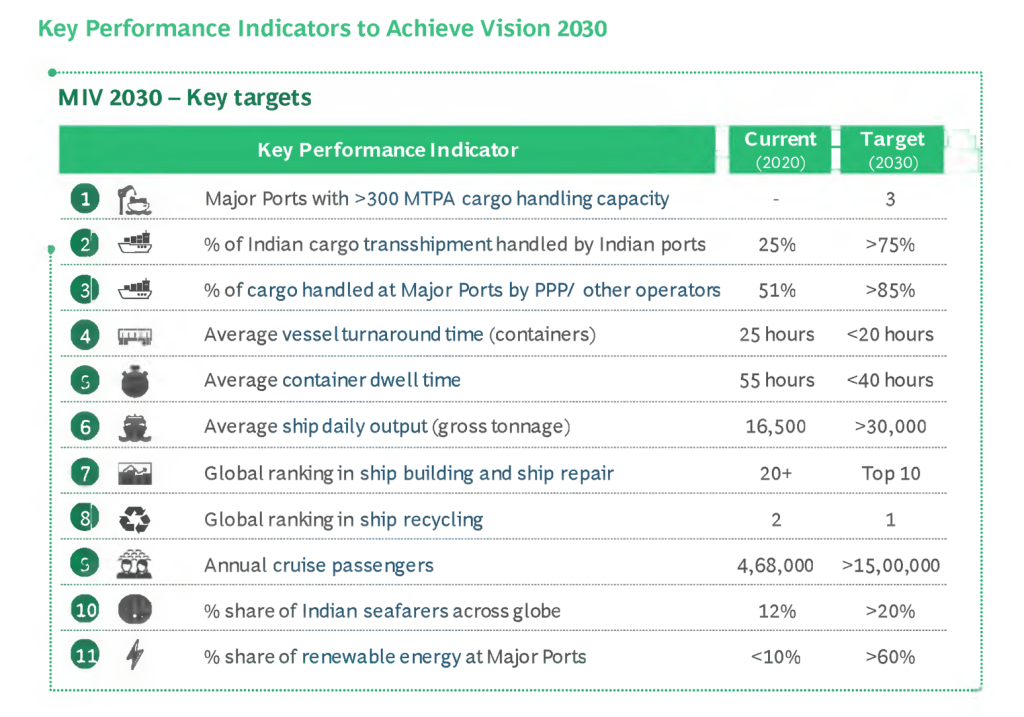Viewport: 1024px width, 717px height.
Task: Click the Indian seafarers globe icon
Action: point(133,610)
